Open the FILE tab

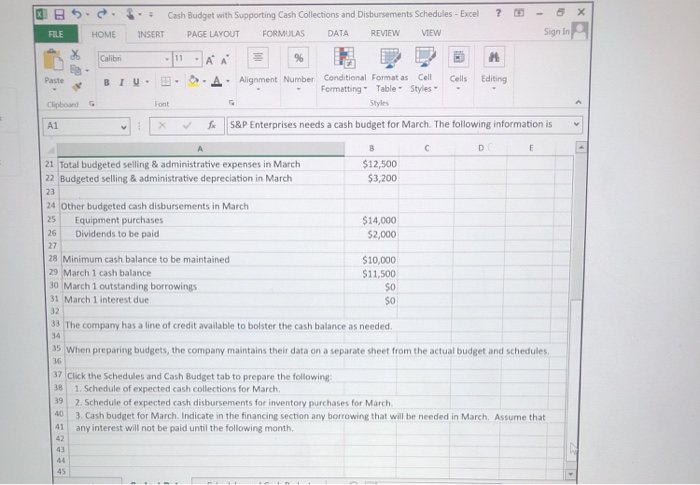pos(56,34)
